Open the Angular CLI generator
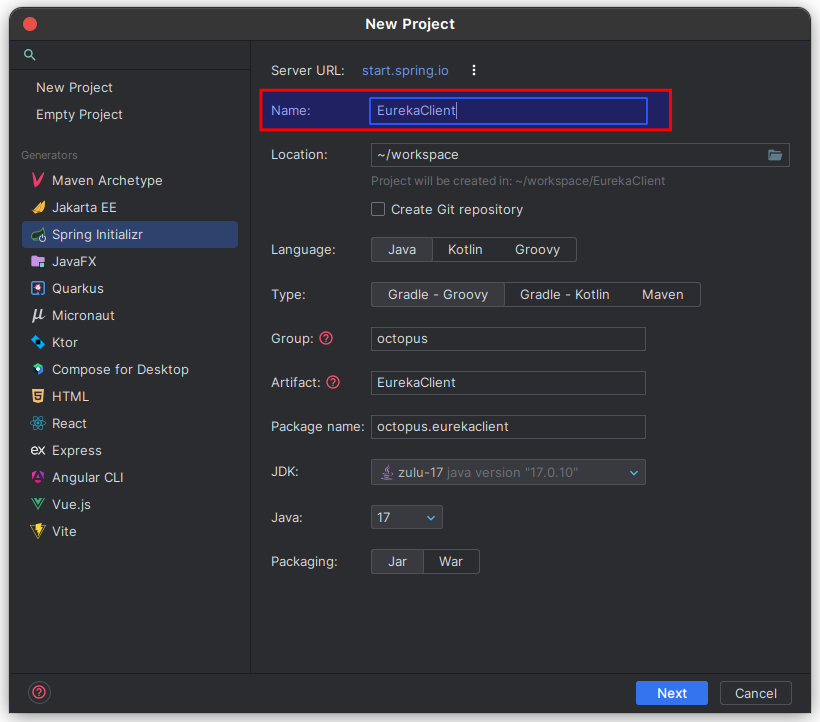Screen dimensions: 820x722 (x=92, y=477)
